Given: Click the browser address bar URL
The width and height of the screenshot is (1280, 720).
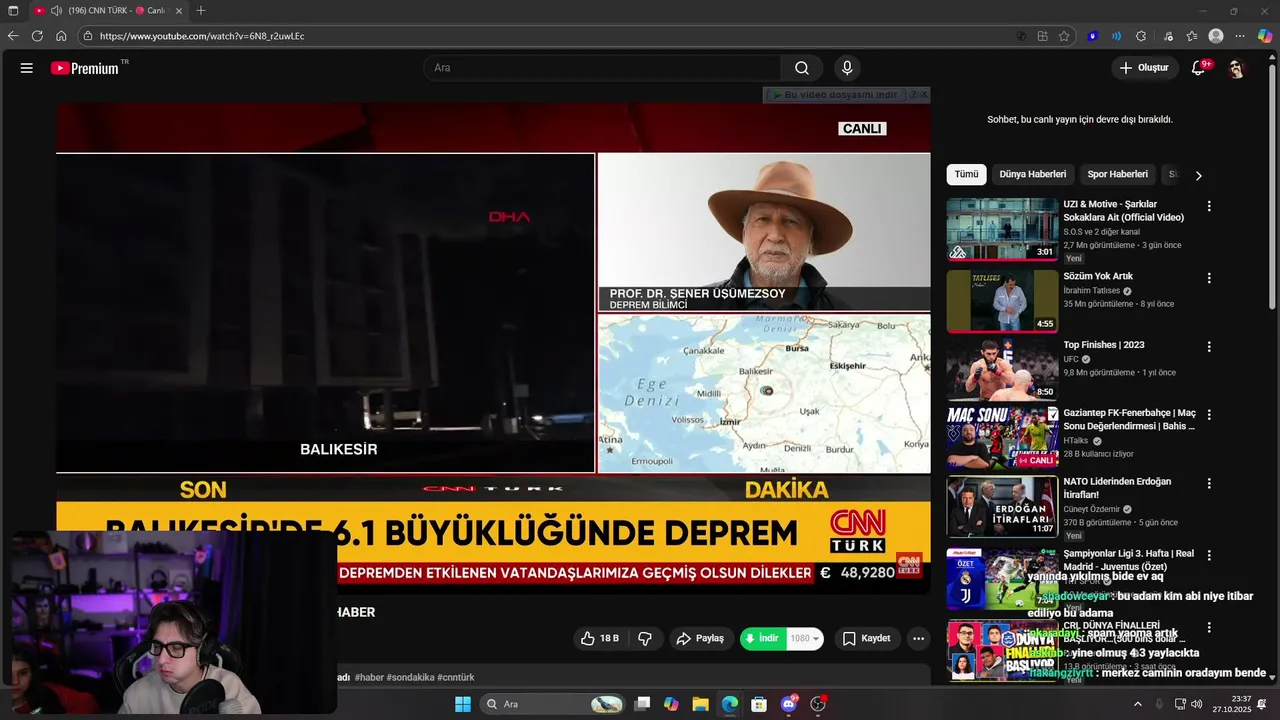Looking at the screenshot, I should click(202, 36).
